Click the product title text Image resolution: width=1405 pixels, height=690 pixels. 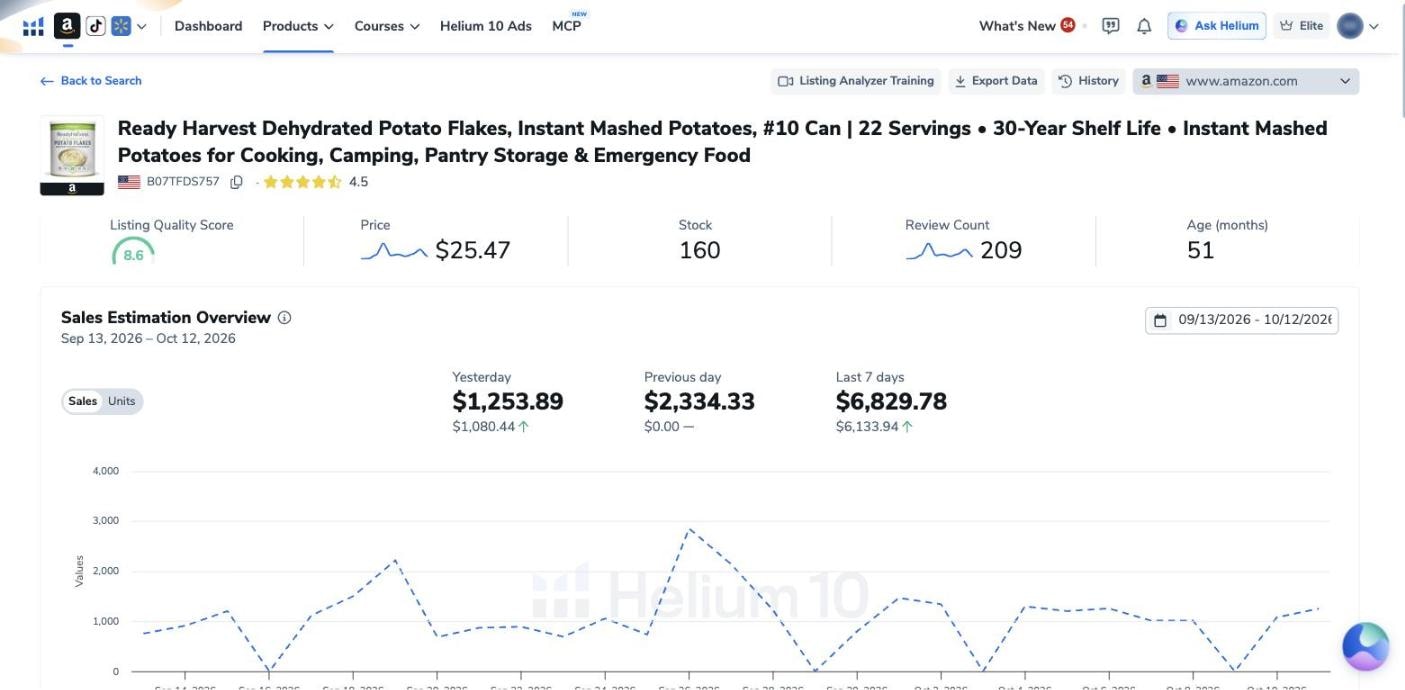pos(722,142)
